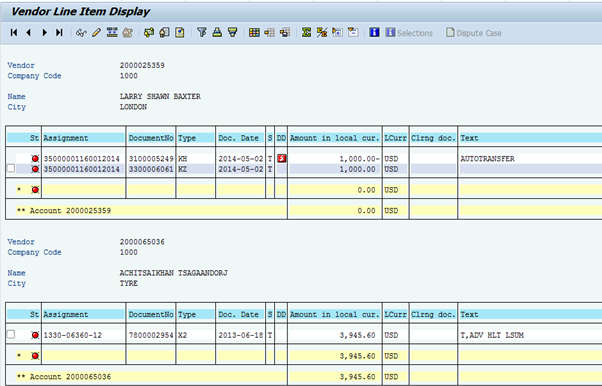
Task: Tick the checkbox for document 7800002954
Action: (x=11, y=335)
